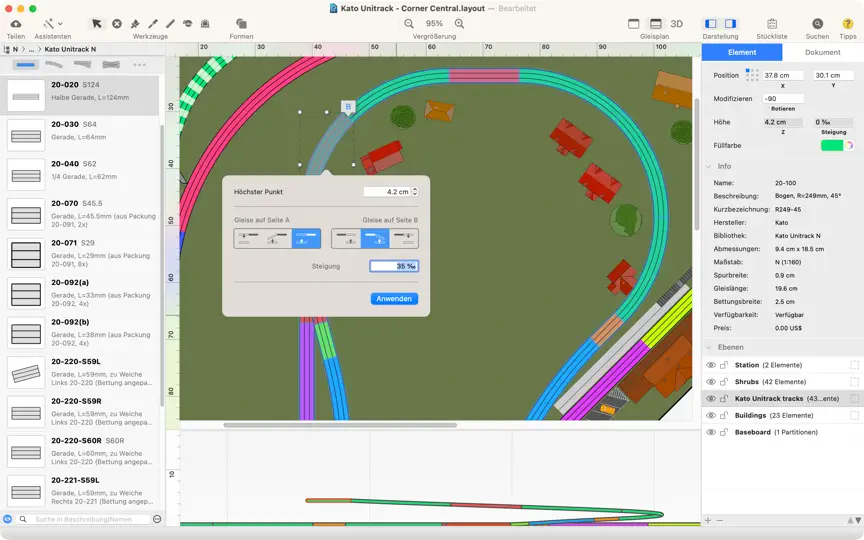Screen dimensions: 864x540
Task: Click the Steigung 35 ‰ field
Action: (x=394, y=266)
